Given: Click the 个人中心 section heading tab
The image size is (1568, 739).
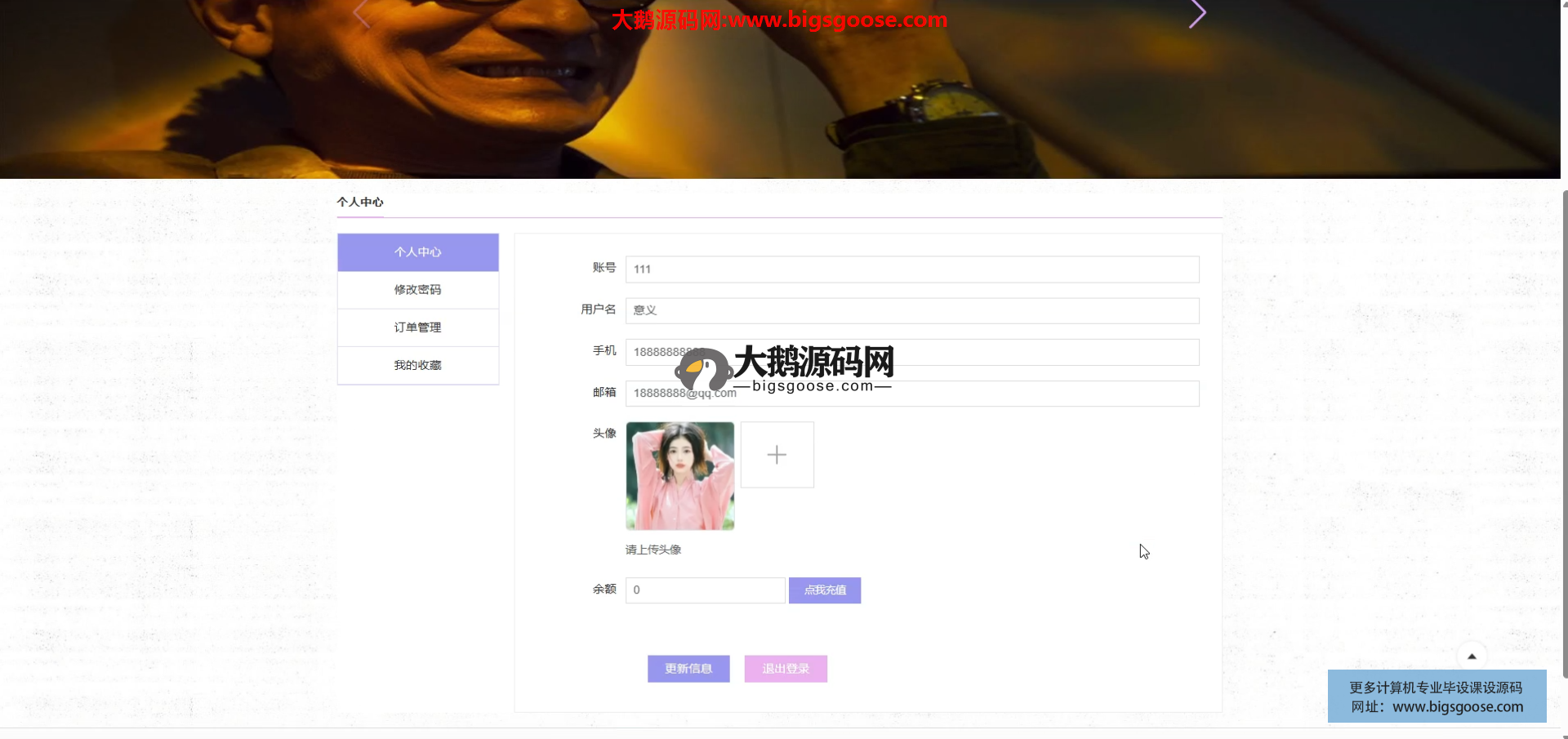Looking at the screenshot, I should 360,203.
